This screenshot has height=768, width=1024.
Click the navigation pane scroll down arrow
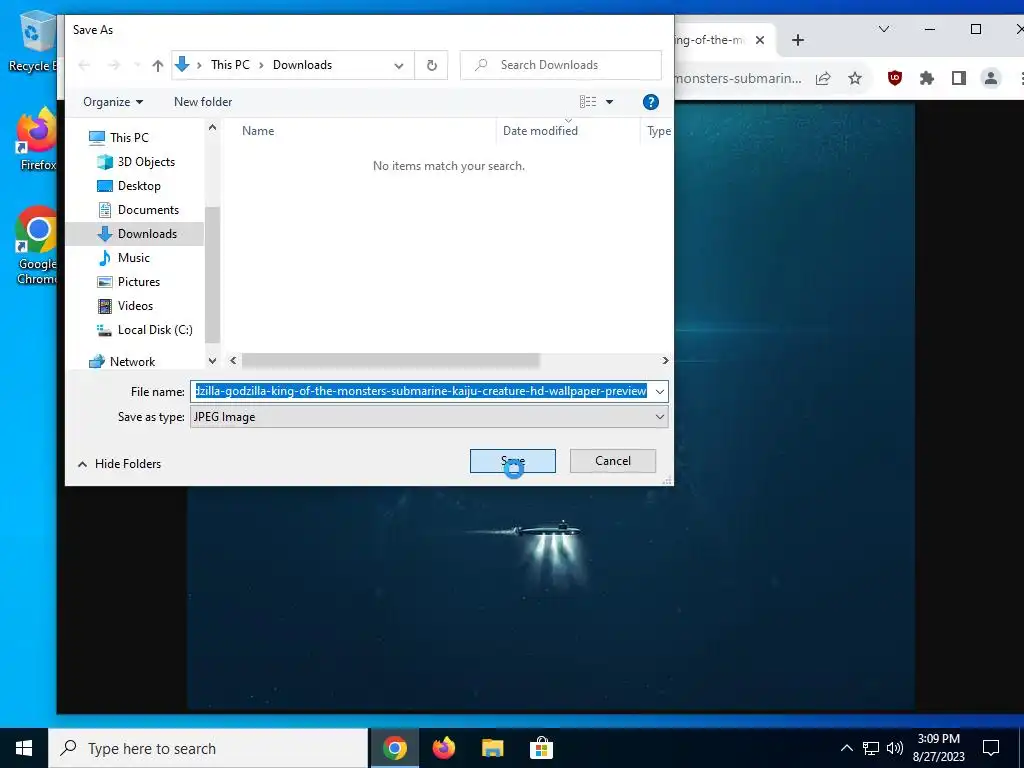tap(212, 360)
